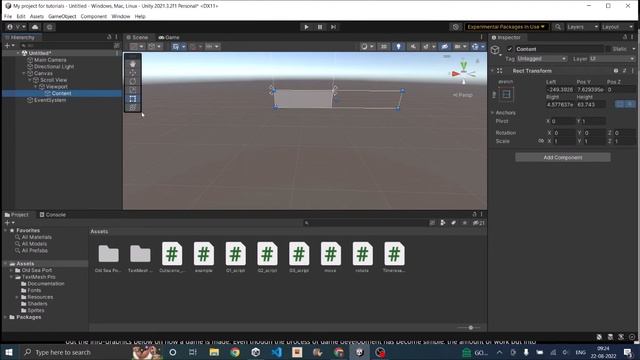Open Visual Studio Code from taskbar
This screenshot has height=360, width=640.
[x=276, y=352]
